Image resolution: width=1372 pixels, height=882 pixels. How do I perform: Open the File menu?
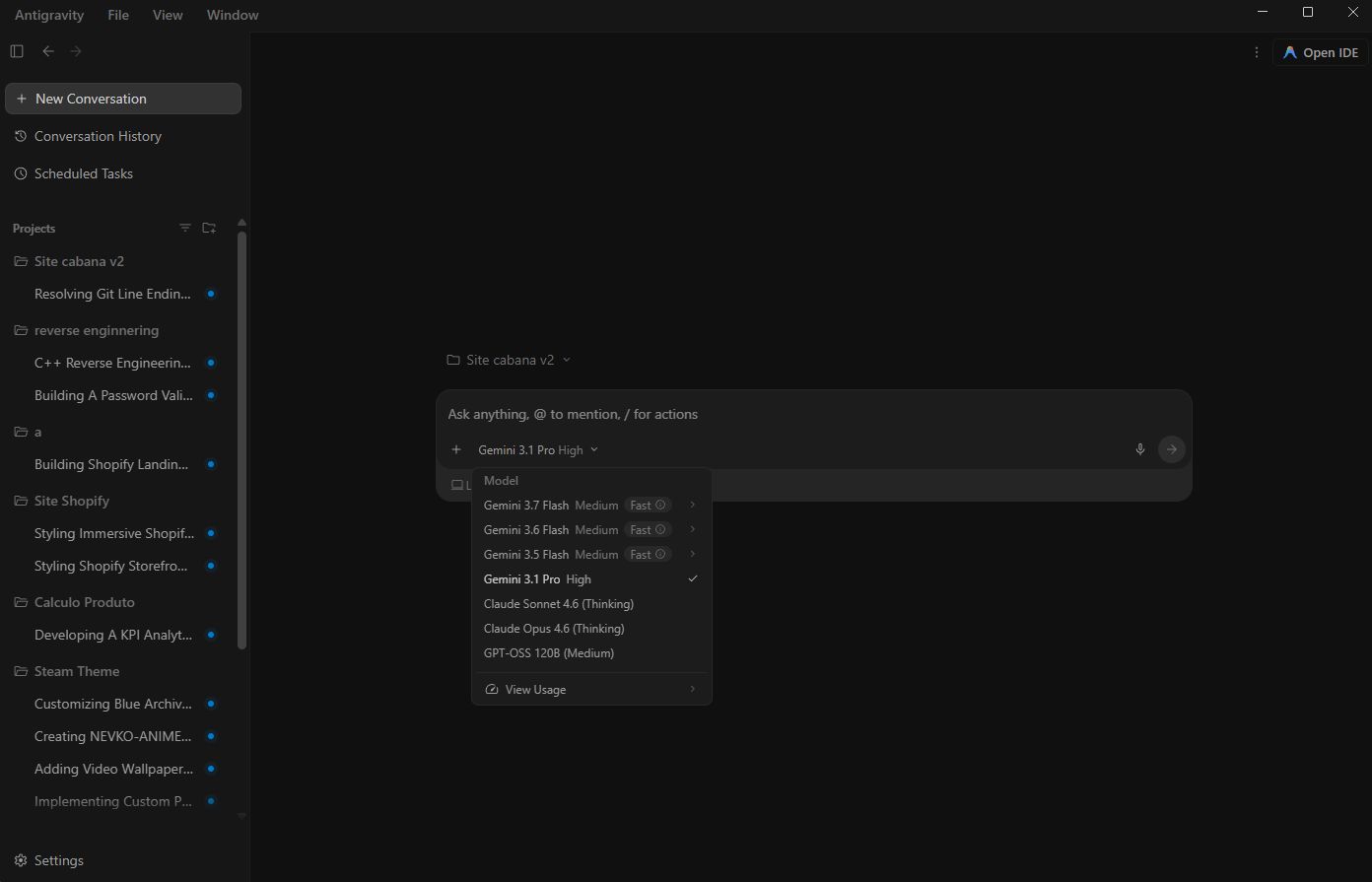click(x=118, y=15)
